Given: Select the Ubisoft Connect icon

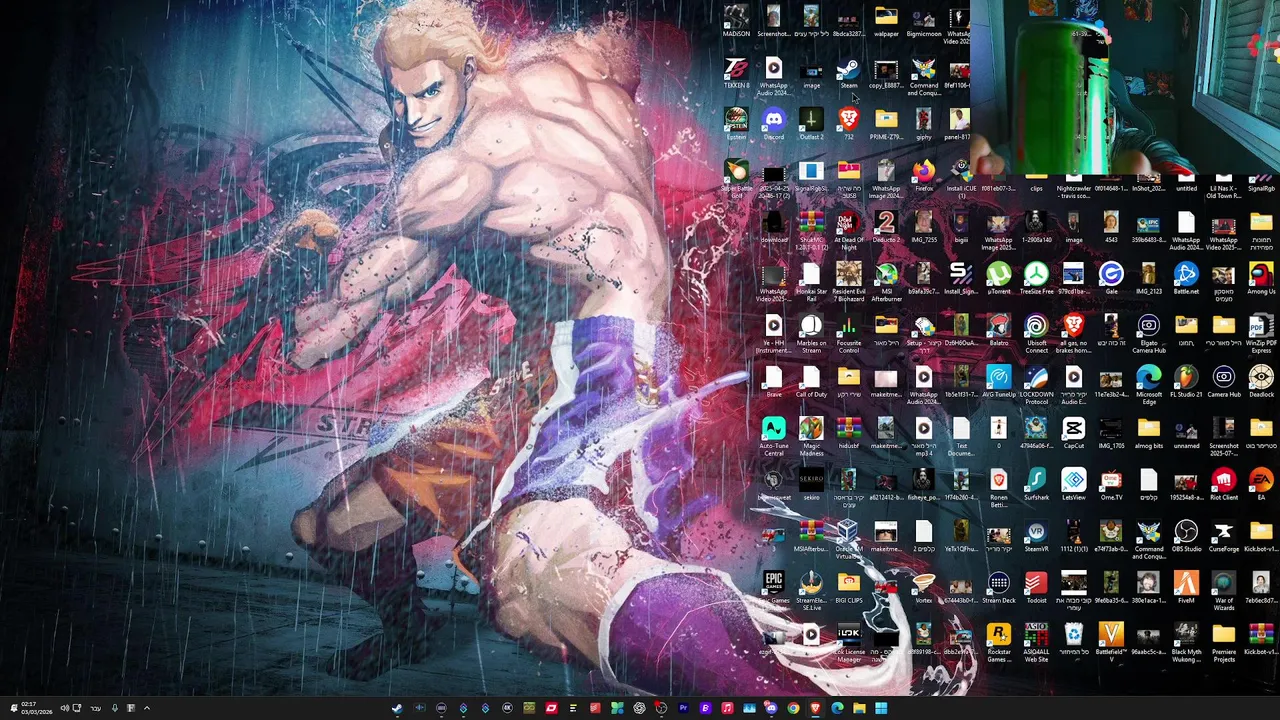Looking at the screenshot, I should point(1036,334).
